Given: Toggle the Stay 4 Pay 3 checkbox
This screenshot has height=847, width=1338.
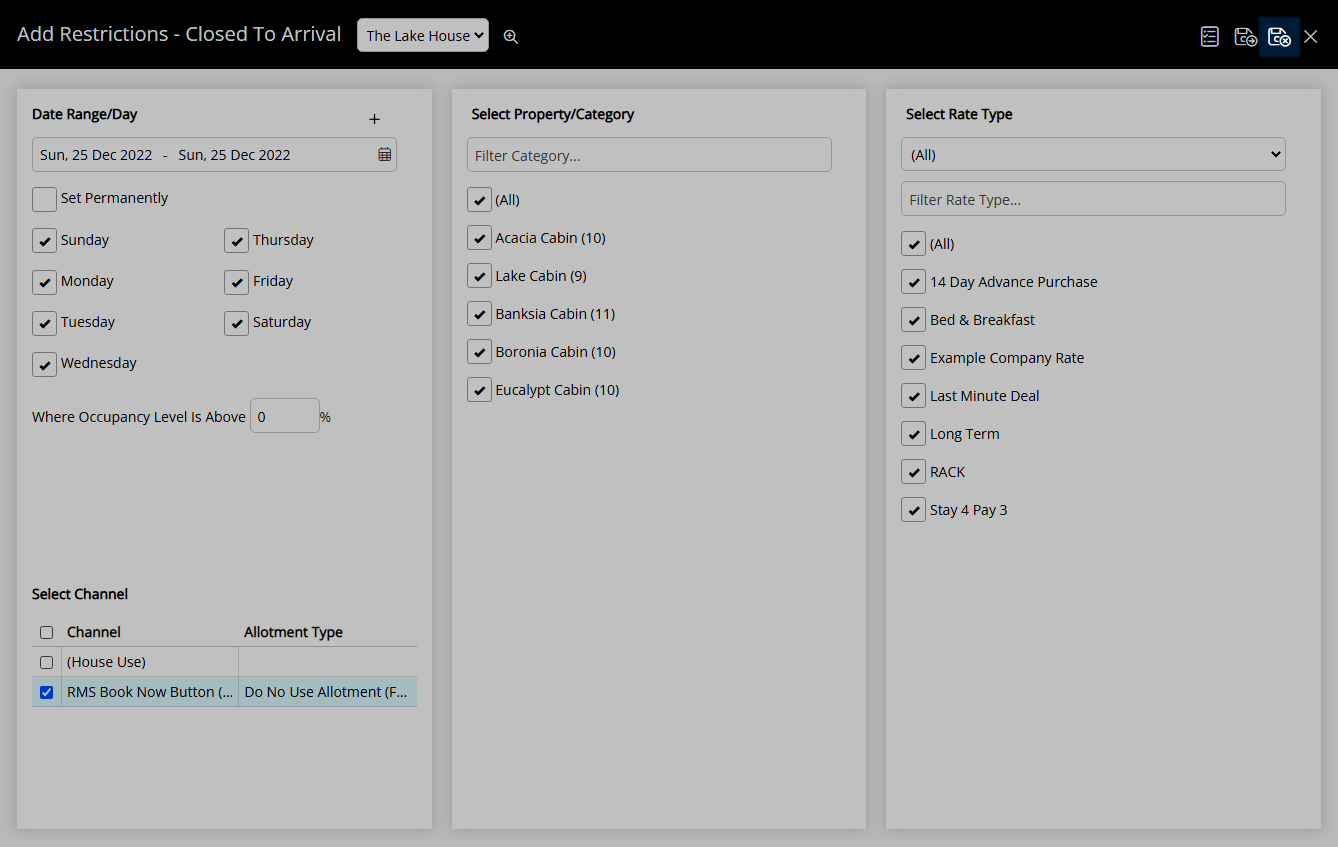Looking at the screenshot, I should pyautogui.click(x=913, y=510).
